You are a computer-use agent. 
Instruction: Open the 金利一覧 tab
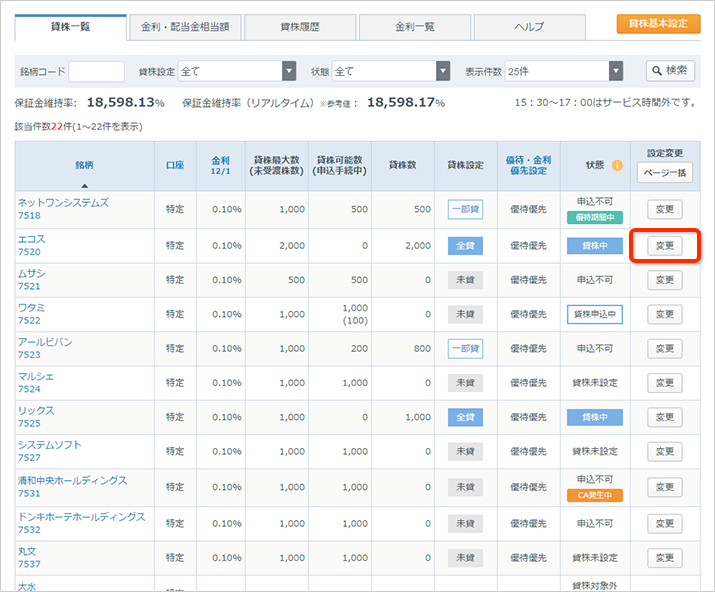coord(414,26)
